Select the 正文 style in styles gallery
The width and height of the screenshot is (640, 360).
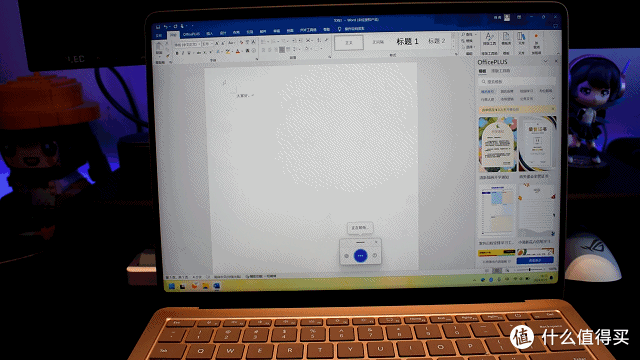349,42
